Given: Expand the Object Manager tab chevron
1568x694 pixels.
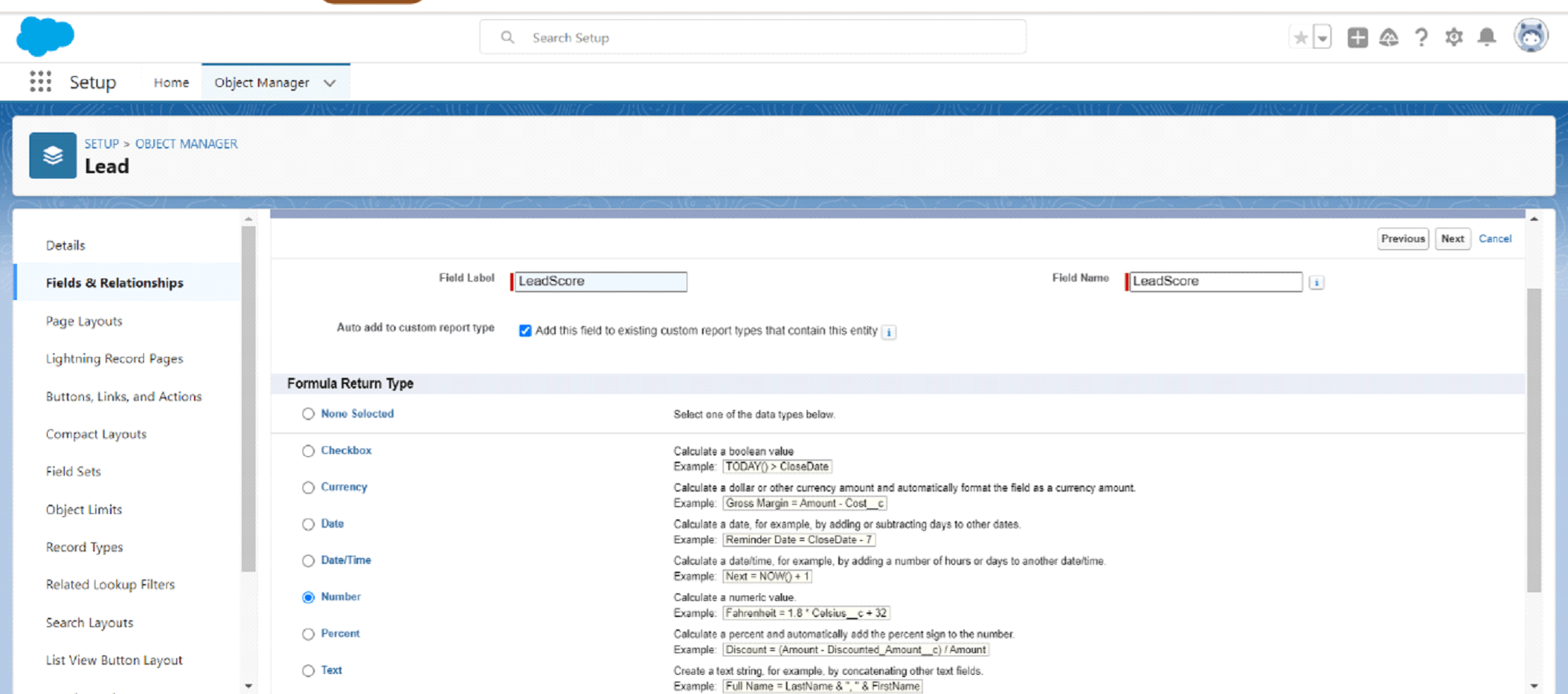Looking at the screenshot, I should click(x=329, y=83).
